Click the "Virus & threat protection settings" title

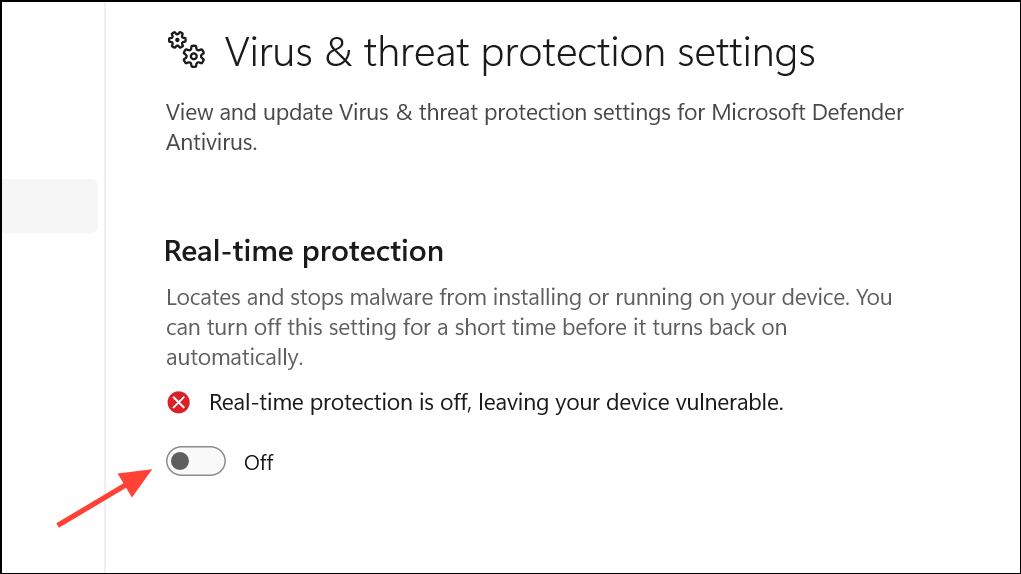tap(520, 52)
